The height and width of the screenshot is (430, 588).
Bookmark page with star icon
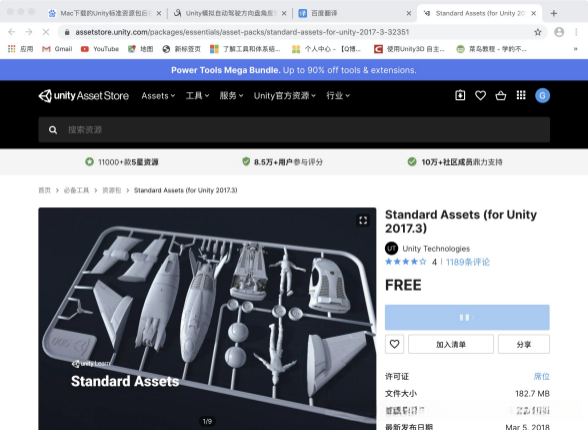[538, 32]
